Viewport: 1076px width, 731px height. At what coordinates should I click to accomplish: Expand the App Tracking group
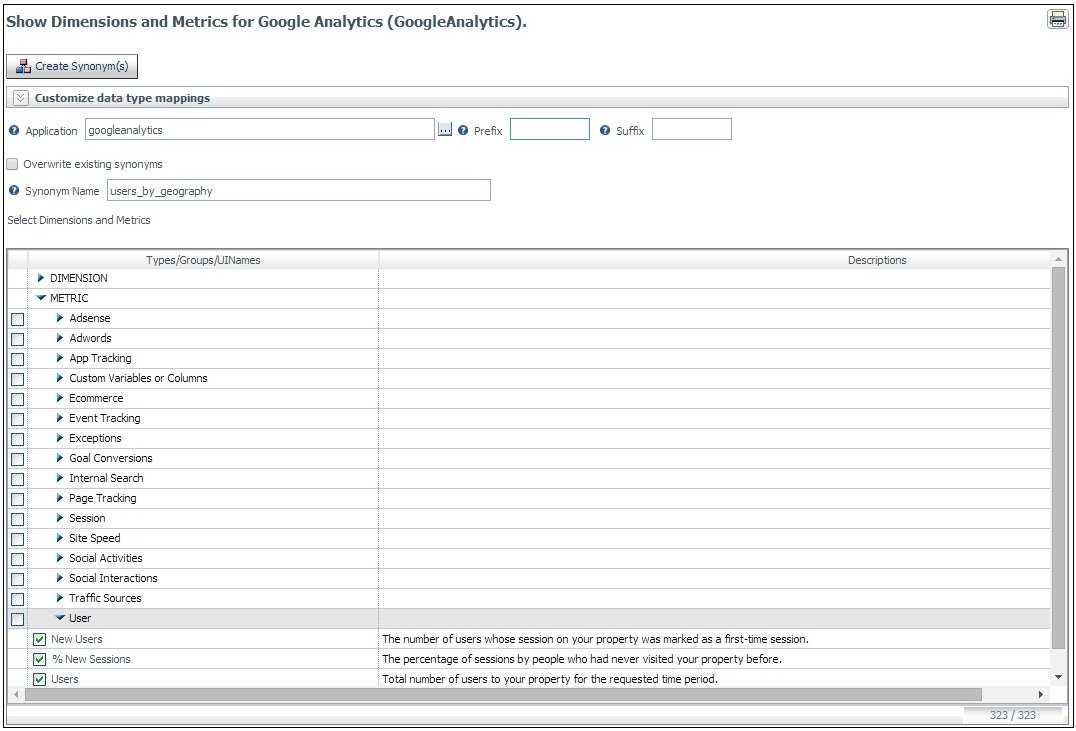click(60, 358)
